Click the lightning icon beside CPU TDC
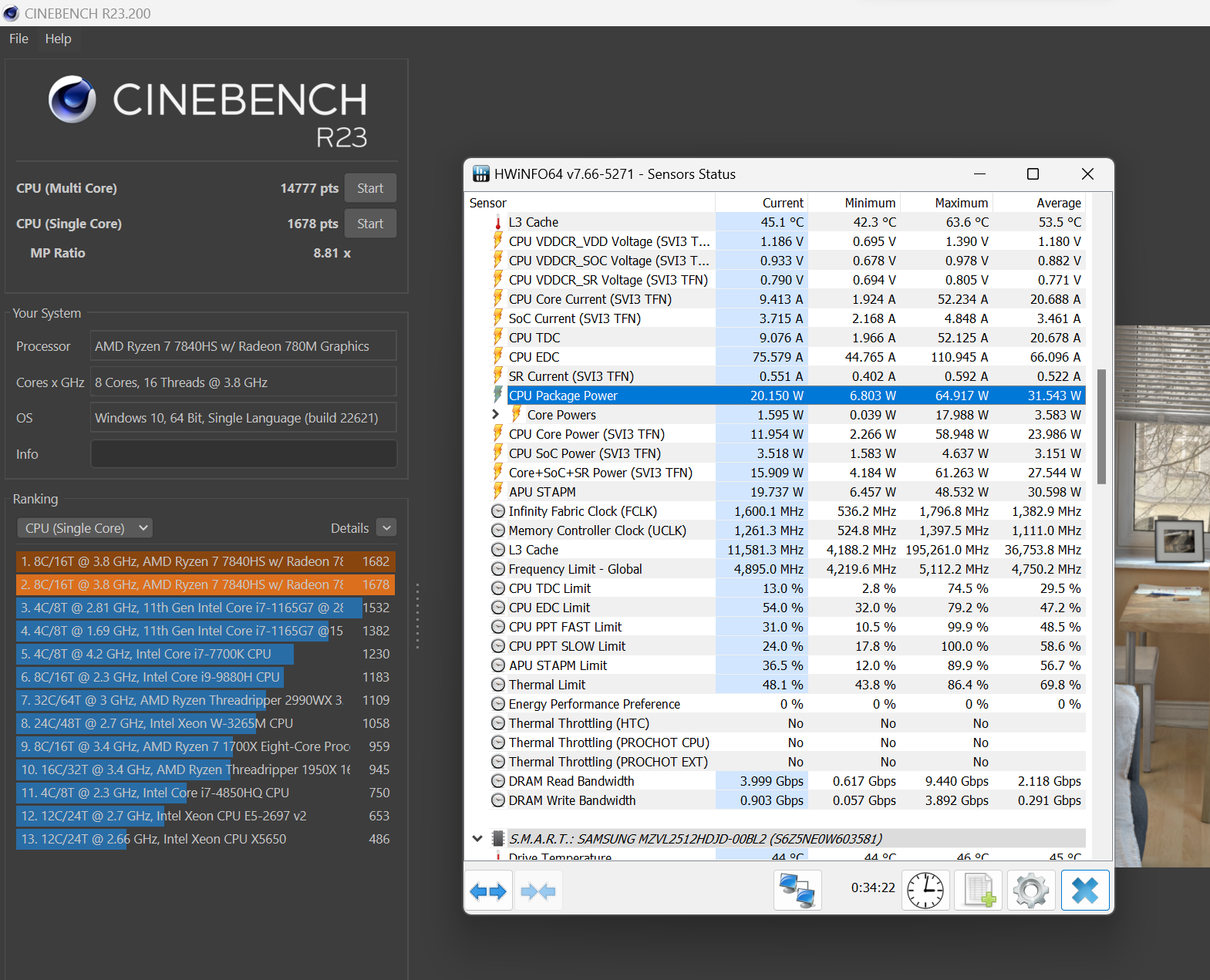1210x980 pixels. (x=498, y=337)
